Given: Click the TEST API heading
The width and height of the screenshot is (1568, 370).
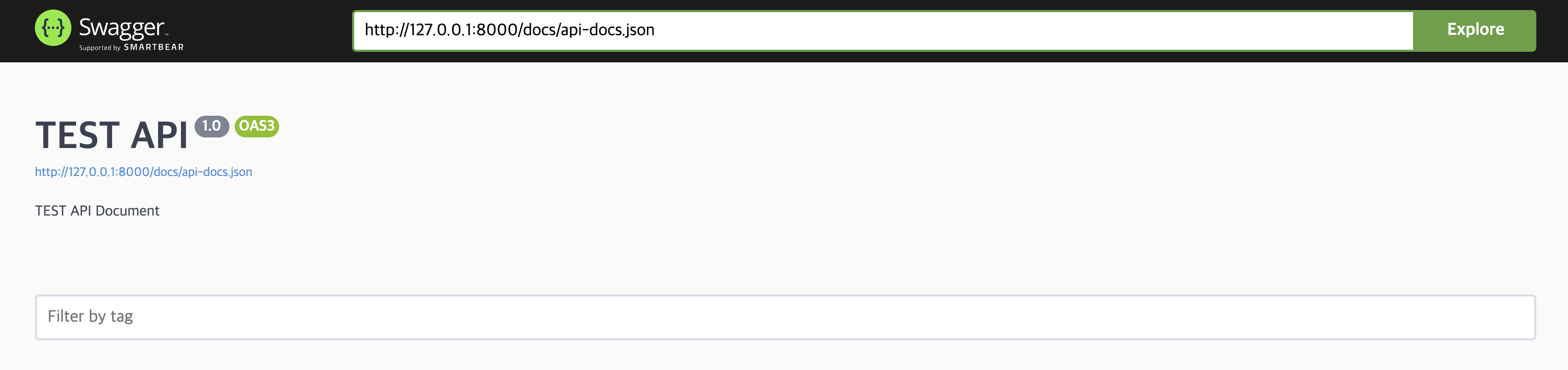Looking at the screenshot, I should (112, 134).
